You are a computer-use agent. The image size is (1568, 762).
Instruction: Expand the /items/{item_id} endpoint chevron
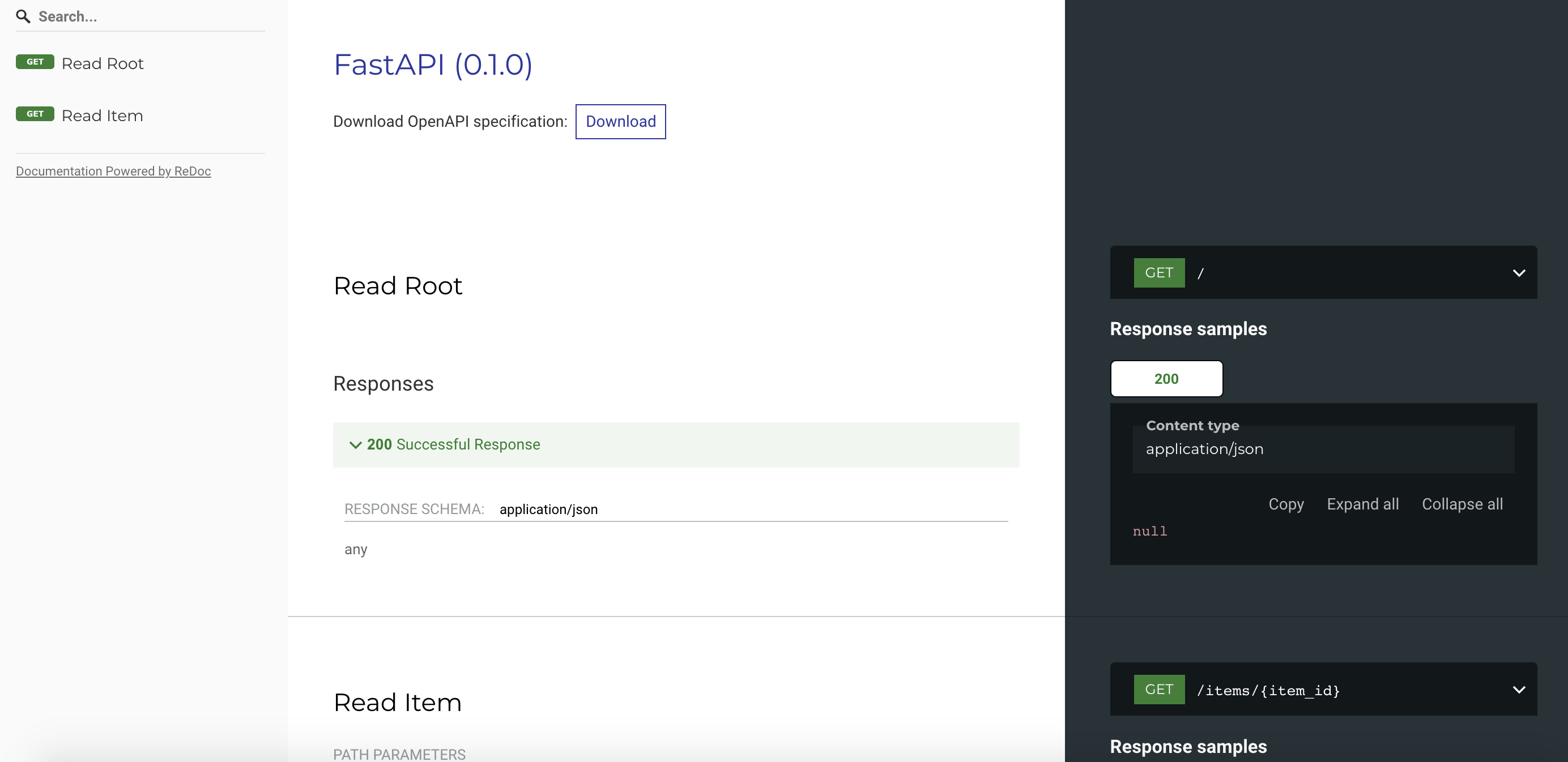click(x=1518, y=690)
